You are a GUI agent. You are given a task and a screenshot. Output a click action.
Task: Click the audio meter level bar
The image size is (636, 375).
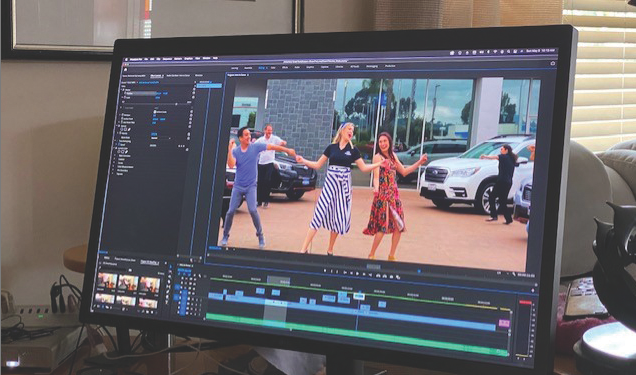[x=524, y=328]
